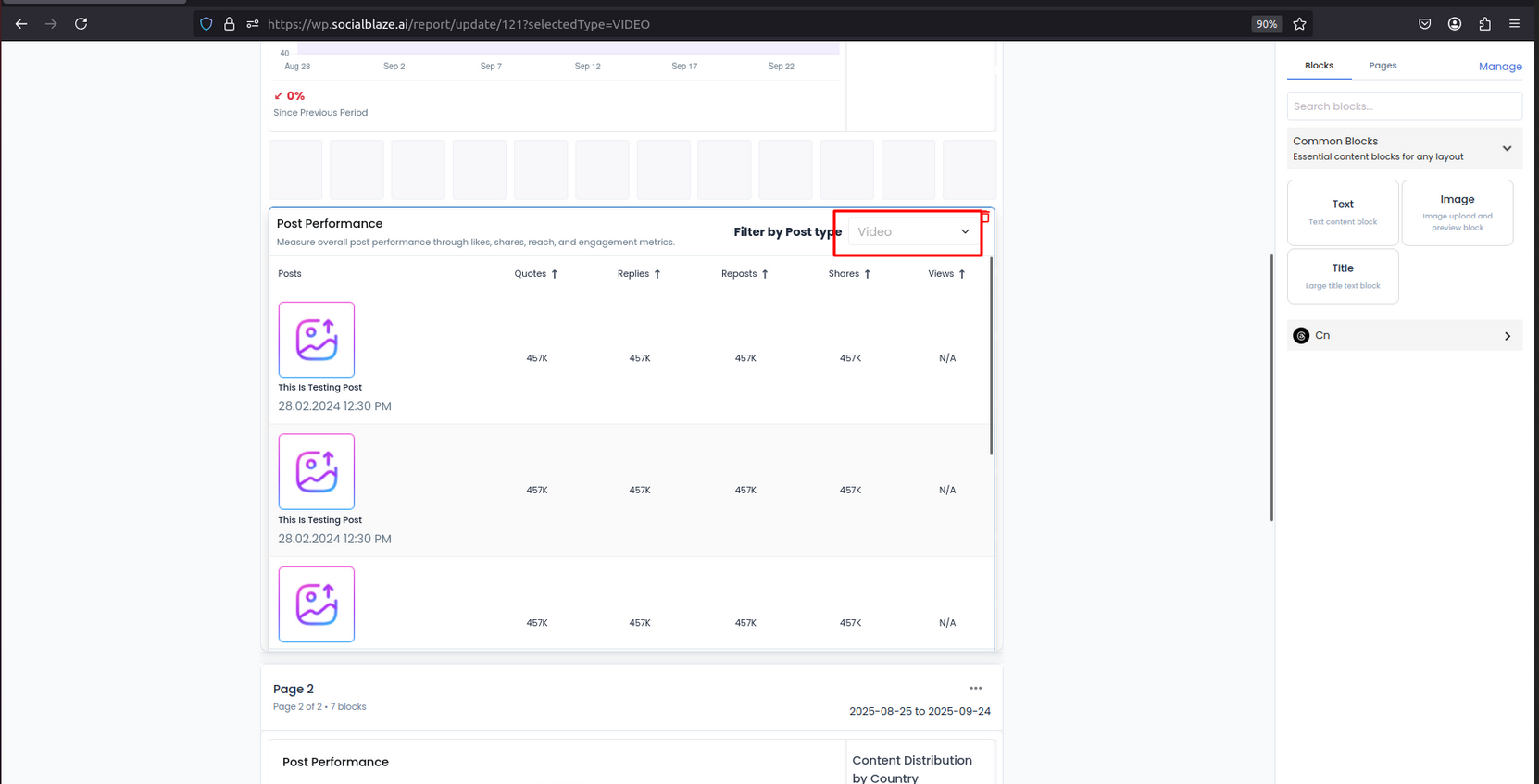Click the browser back arrow

[x=21, y=24]
